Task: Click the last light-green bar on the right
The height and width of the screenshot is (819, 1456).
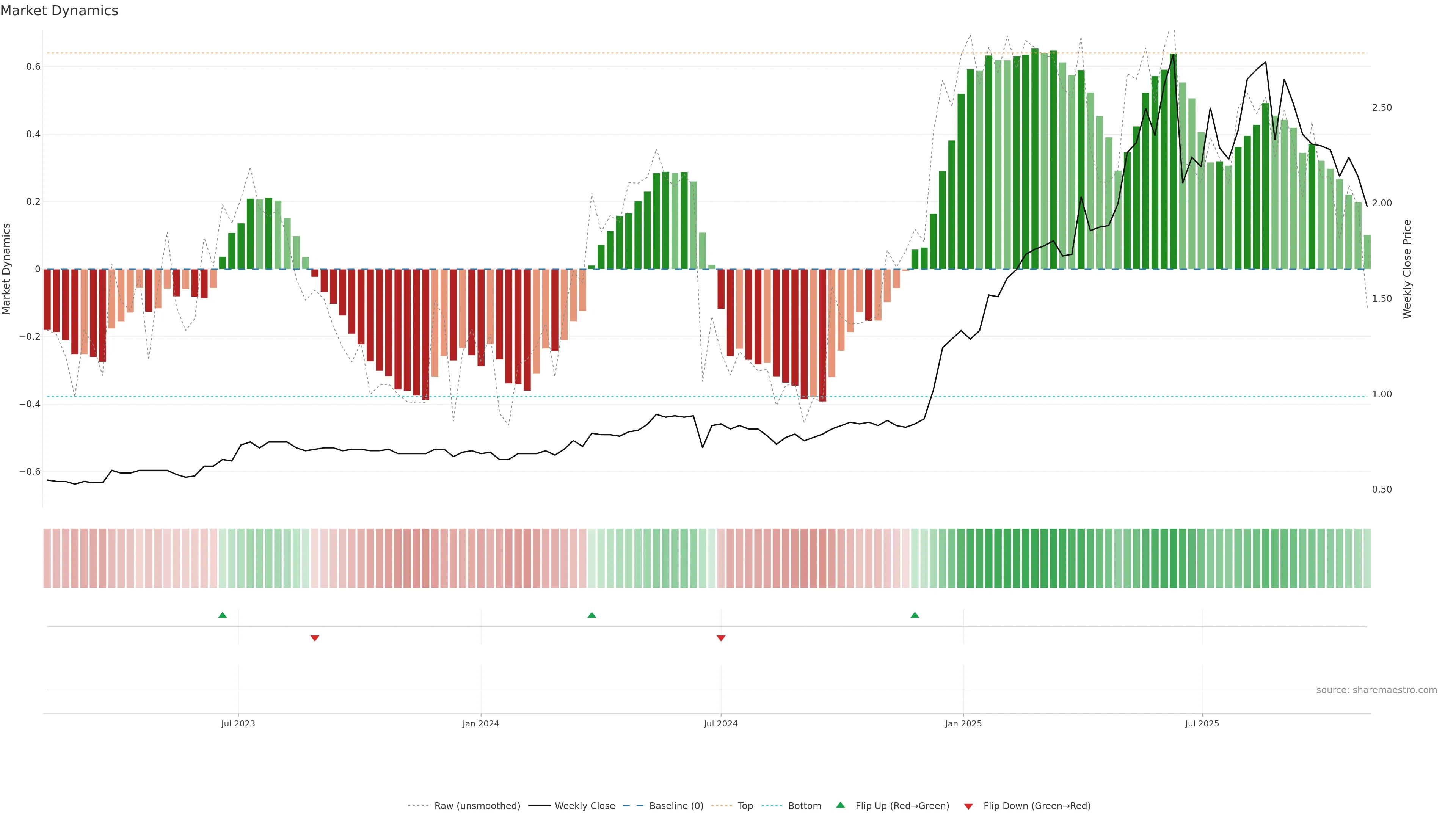Action: 1367,252
